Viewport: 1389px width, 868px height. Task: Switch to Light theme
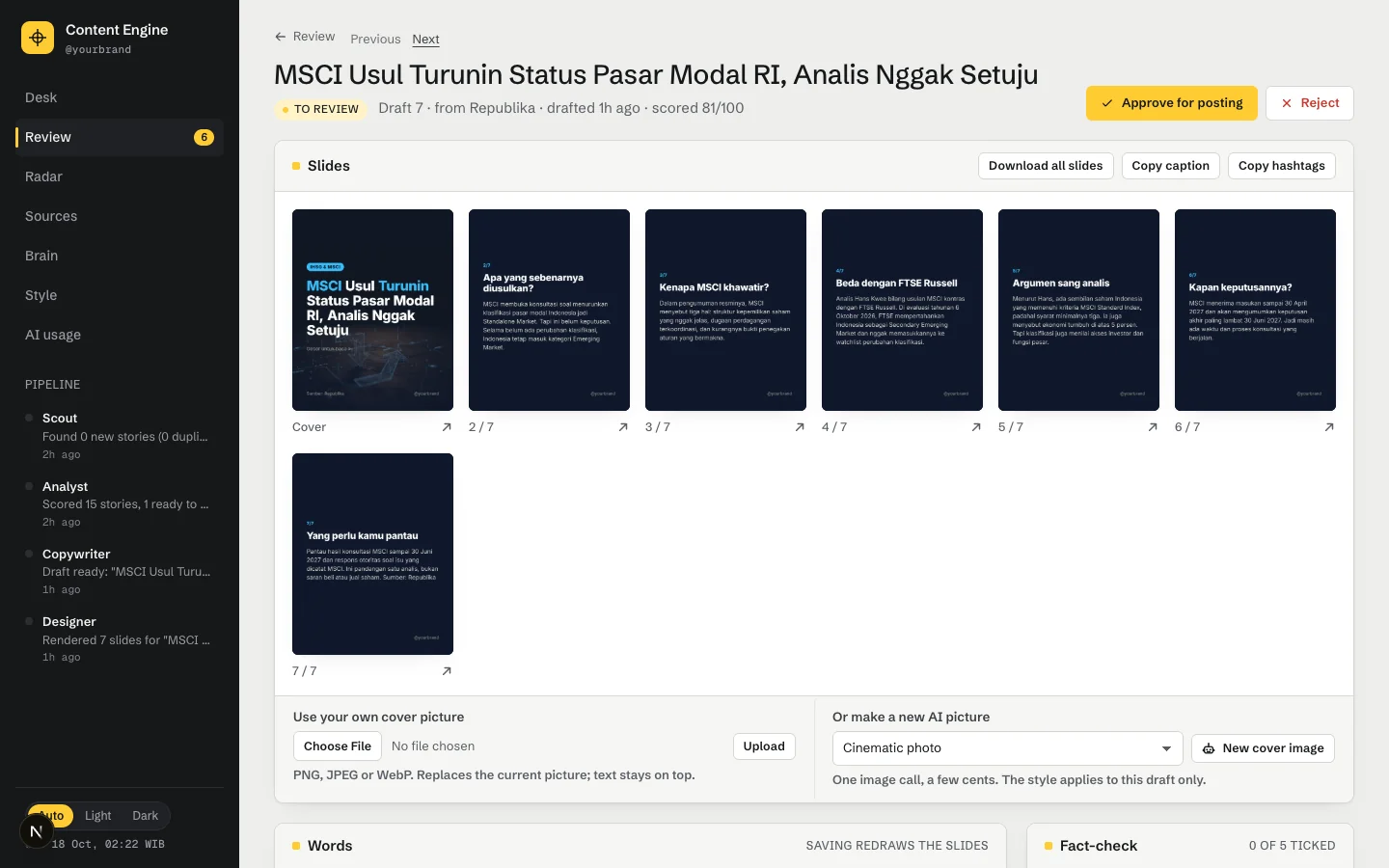click(97, 816)
